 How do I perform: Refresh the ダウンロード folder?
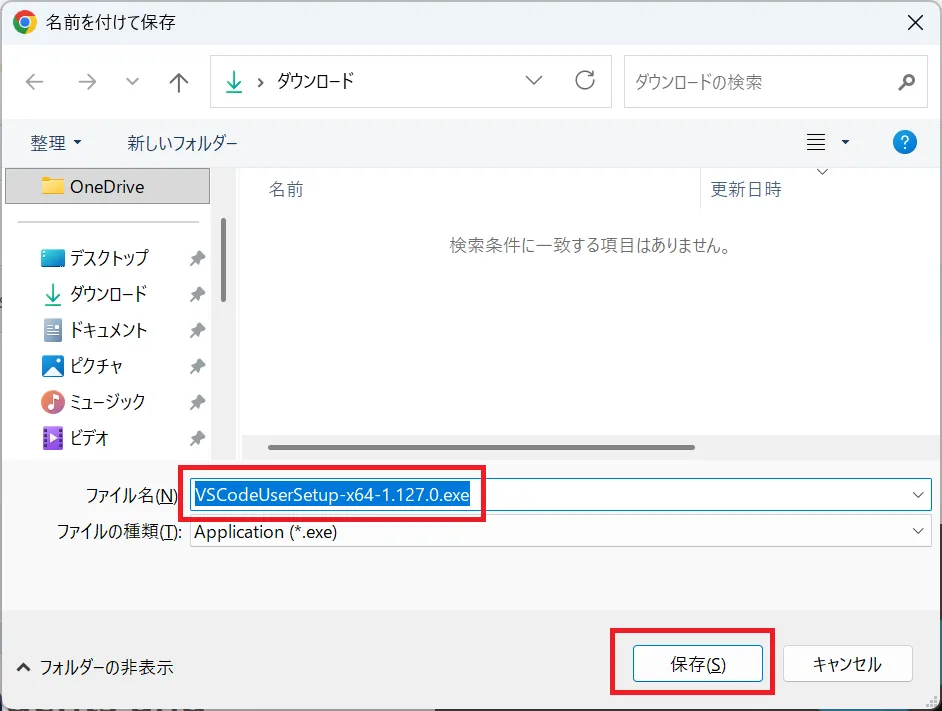tap(585, 80)
